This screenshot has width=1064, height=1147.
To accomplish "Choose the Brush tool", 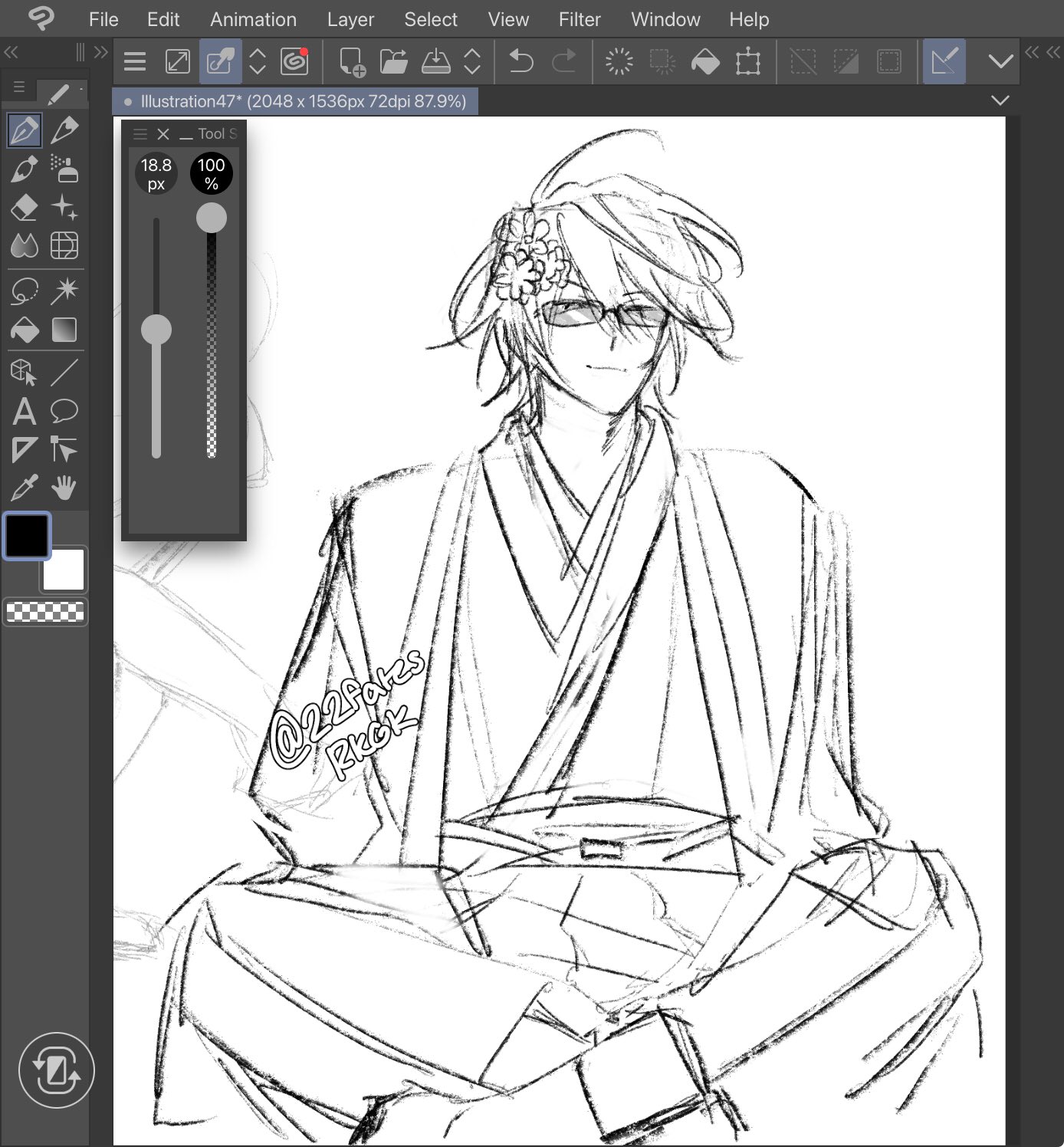I will (x=25, y=169).
